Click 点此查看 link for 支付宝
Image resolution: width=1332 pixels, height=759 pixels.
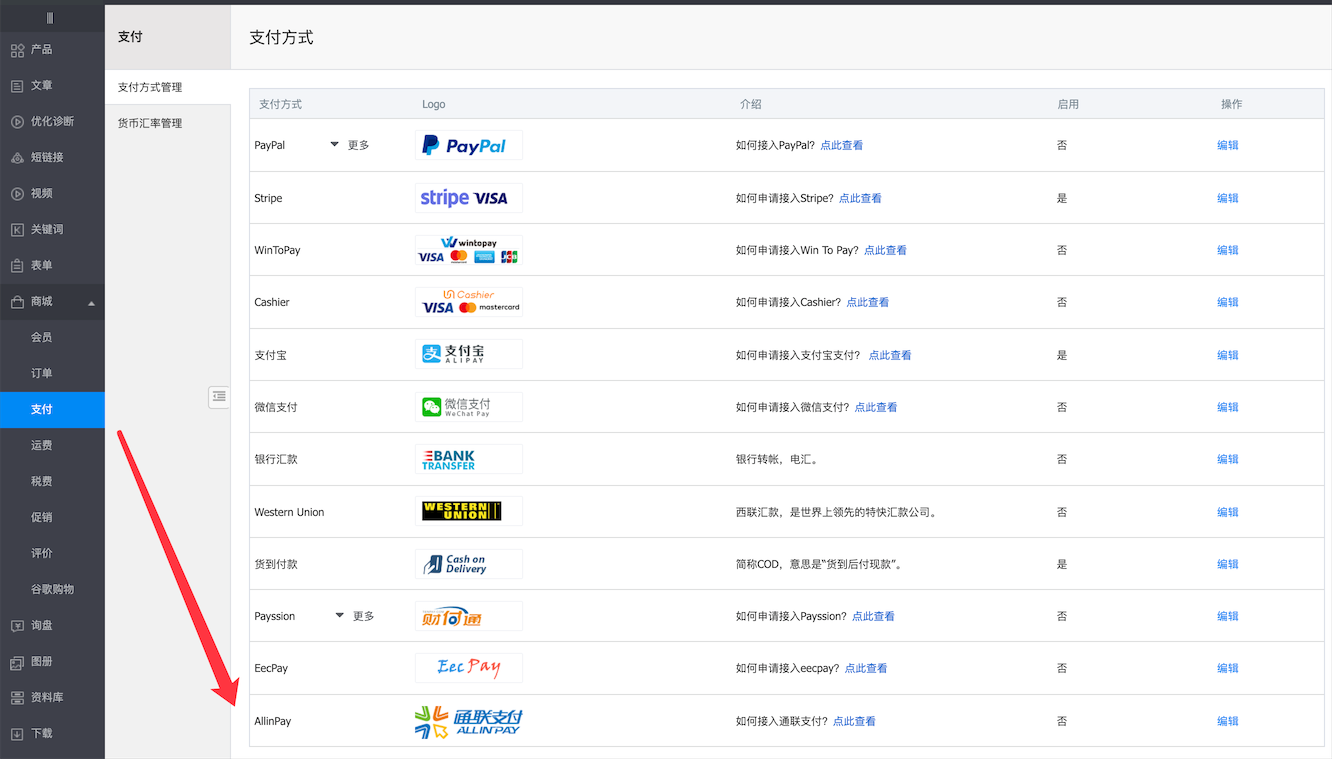coord(889,355)
